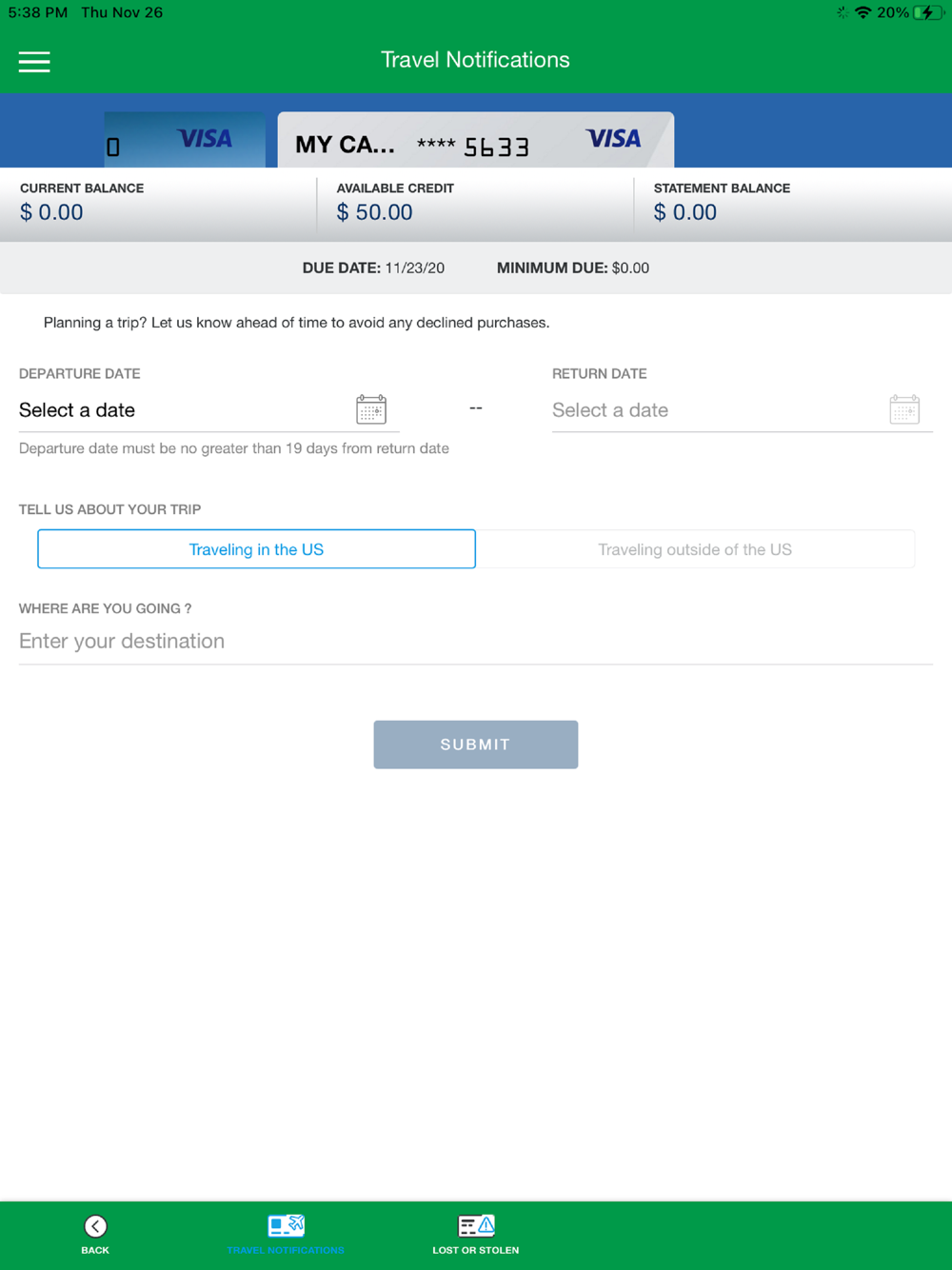Open the hamburger menu
The height and width of the screenshot is (1270, 952).
34,62
